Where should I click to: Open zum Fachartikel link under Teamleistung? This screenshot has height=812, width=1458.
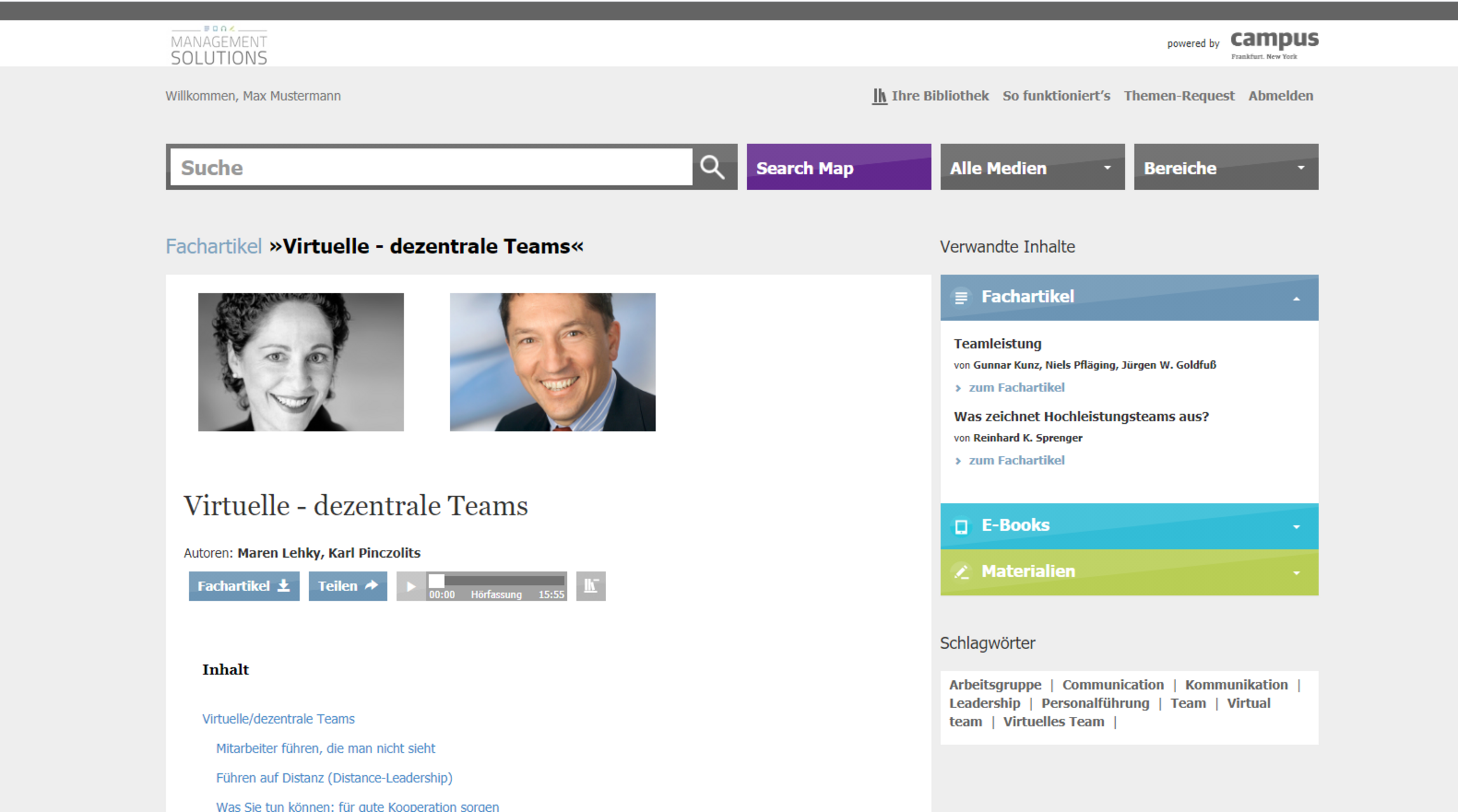pyautogui.click(x=1016, y=388)
